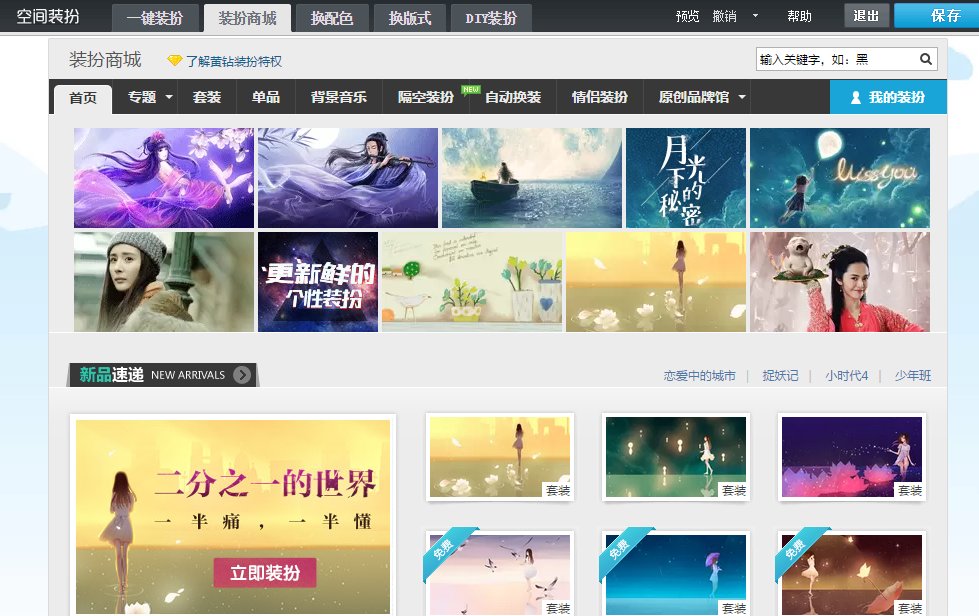This screenshot has width=979, height=616.
Task: Switch to the 一键装扮 tab
Action: (154, 17)
